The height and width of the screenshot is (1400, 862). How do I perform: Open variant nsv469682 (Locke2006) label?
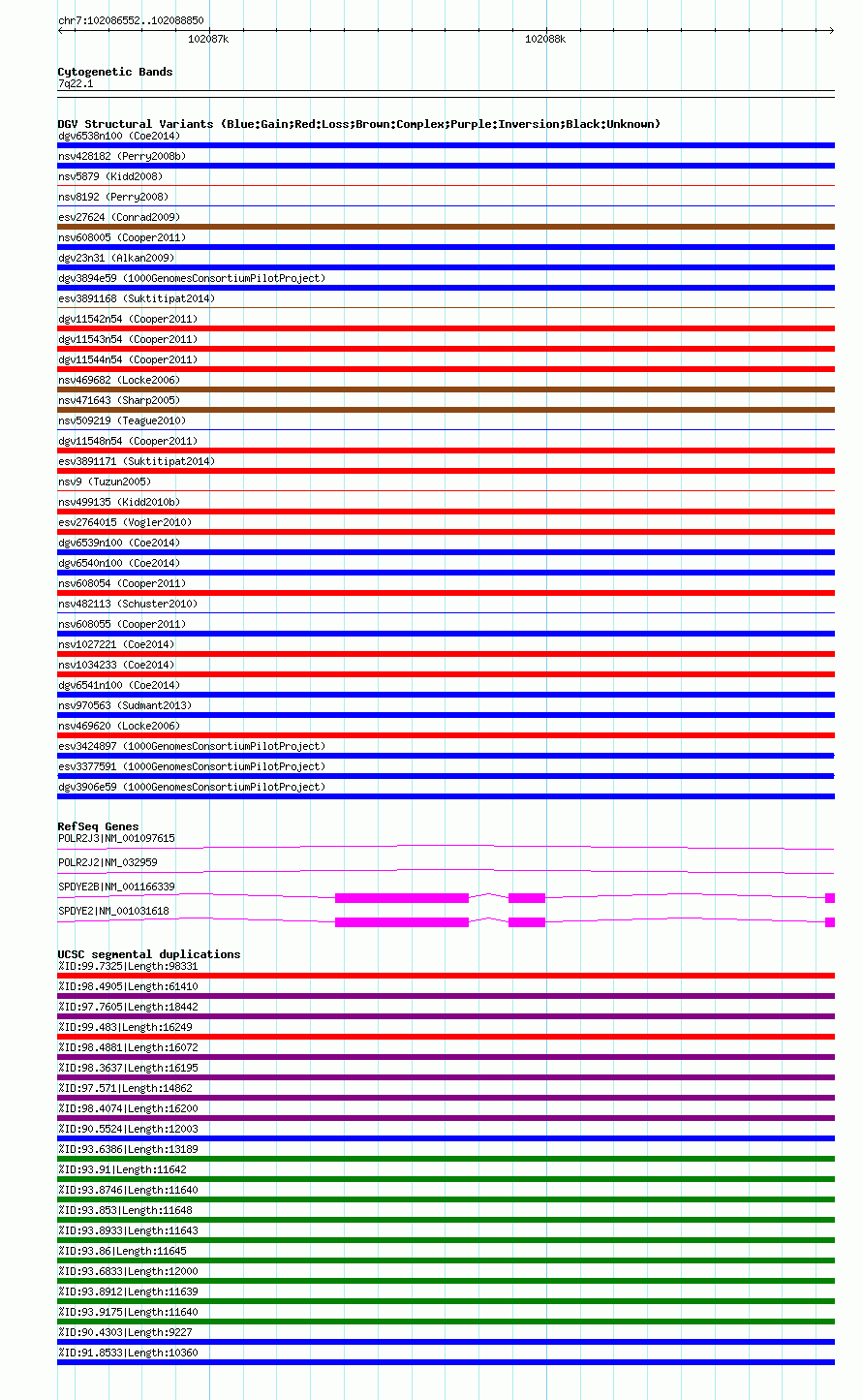coord(119,380)
